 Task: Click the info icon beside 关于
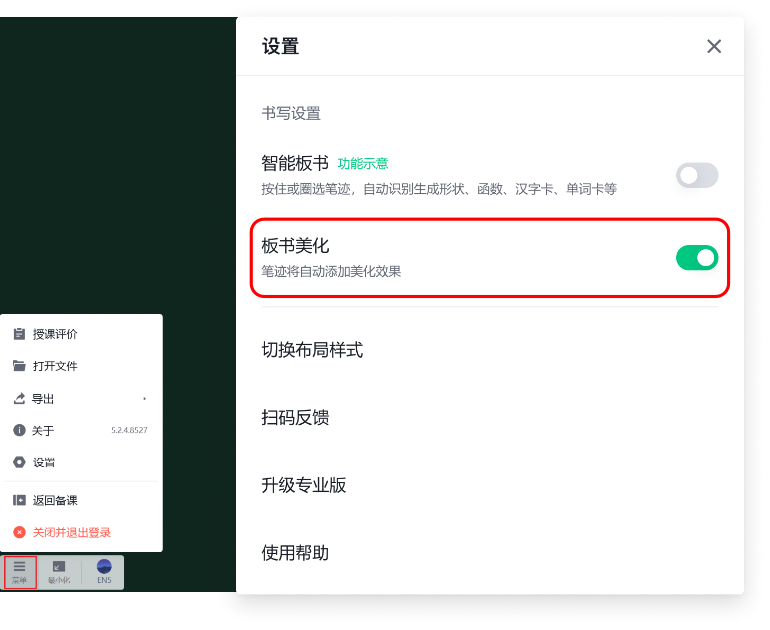pyautogui.click(x=19, y=431)
